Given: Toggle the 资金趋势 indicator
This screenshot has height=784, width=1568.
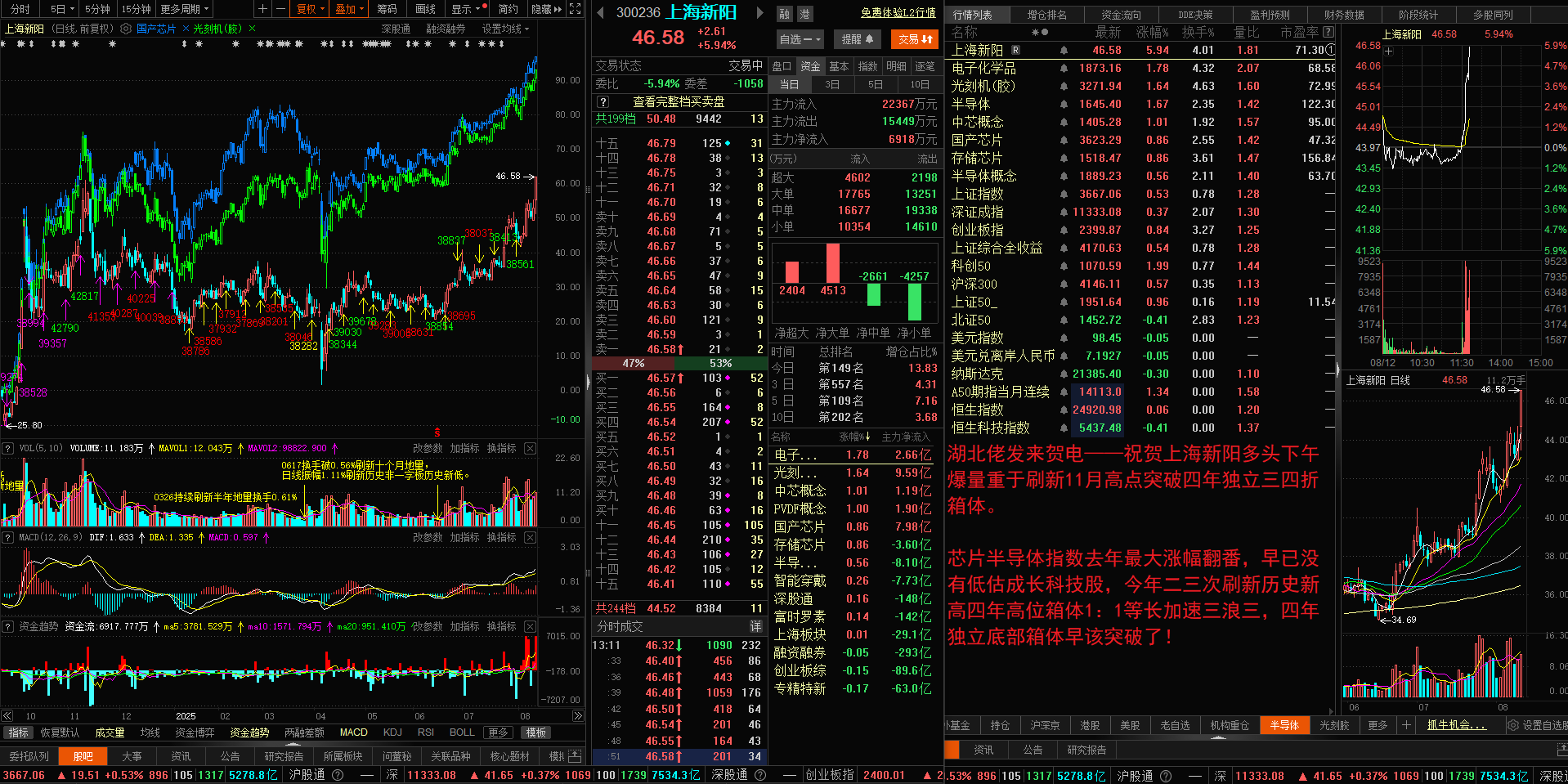Looking at the screenshot, I should click(249, 732).
